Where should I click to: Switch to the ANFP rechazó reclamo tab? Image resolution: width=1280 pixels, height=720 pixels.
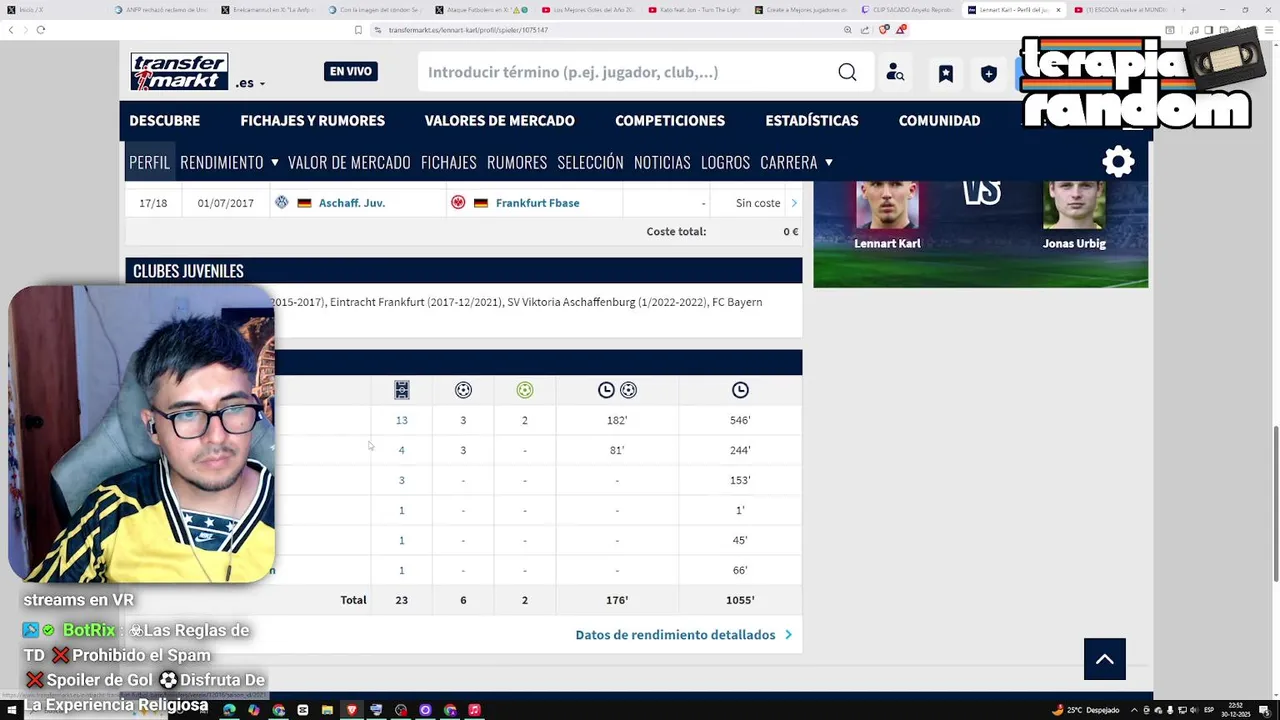tap(160, 10)
